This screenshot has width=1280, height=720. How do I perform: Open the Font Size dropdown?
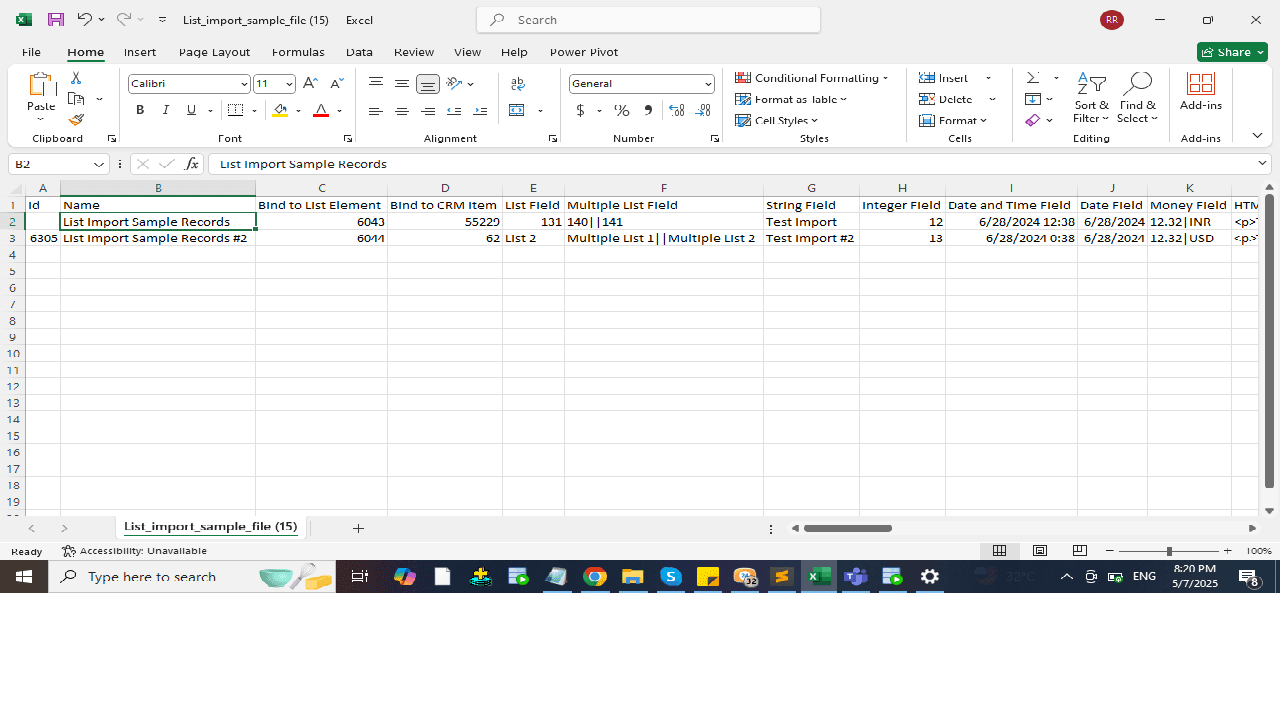tap(288, 84)
